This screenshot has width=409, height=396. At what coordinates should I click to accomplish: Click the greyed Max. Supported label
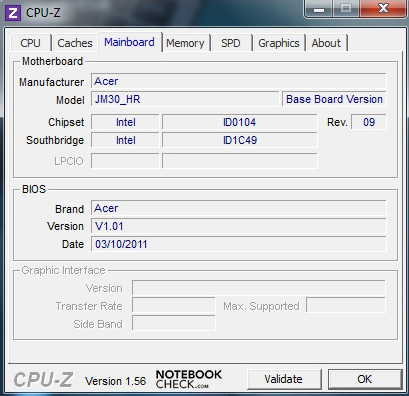point(261,306)
